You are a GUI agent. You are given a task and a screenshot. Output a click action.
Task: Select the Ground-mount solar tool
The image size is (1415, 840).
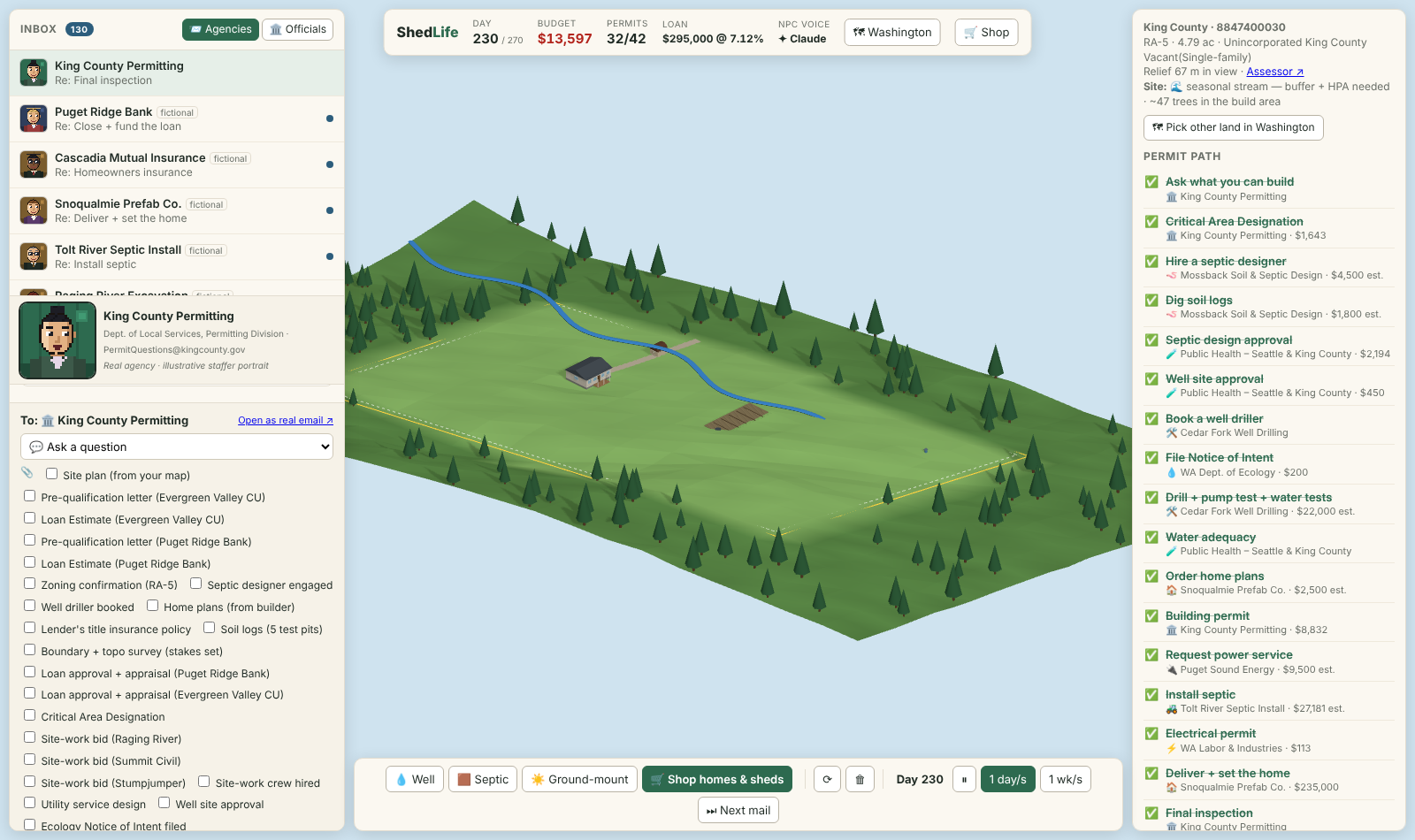[580, 779]
